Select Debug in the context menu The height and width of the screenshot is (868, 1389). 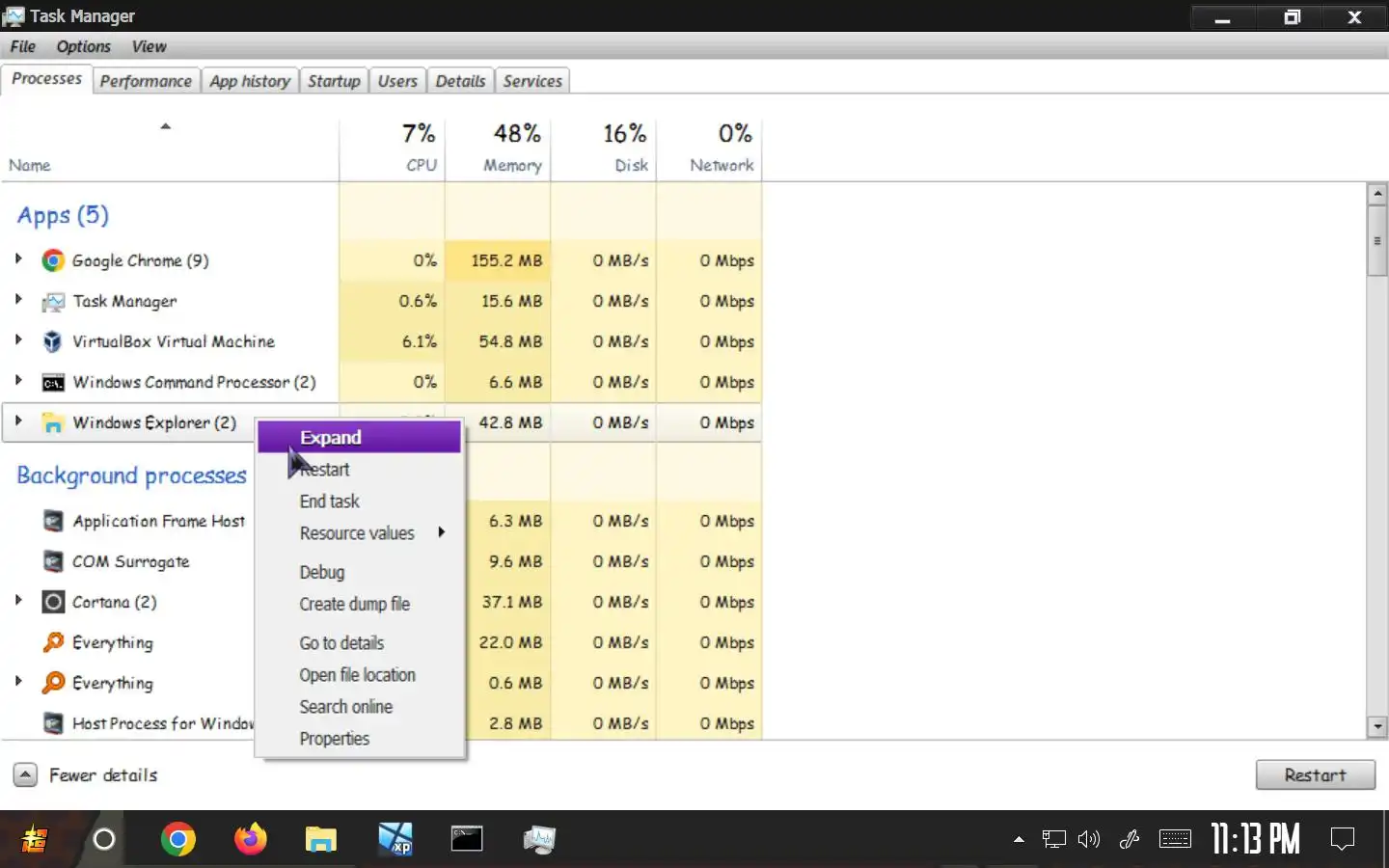point(360,572)
